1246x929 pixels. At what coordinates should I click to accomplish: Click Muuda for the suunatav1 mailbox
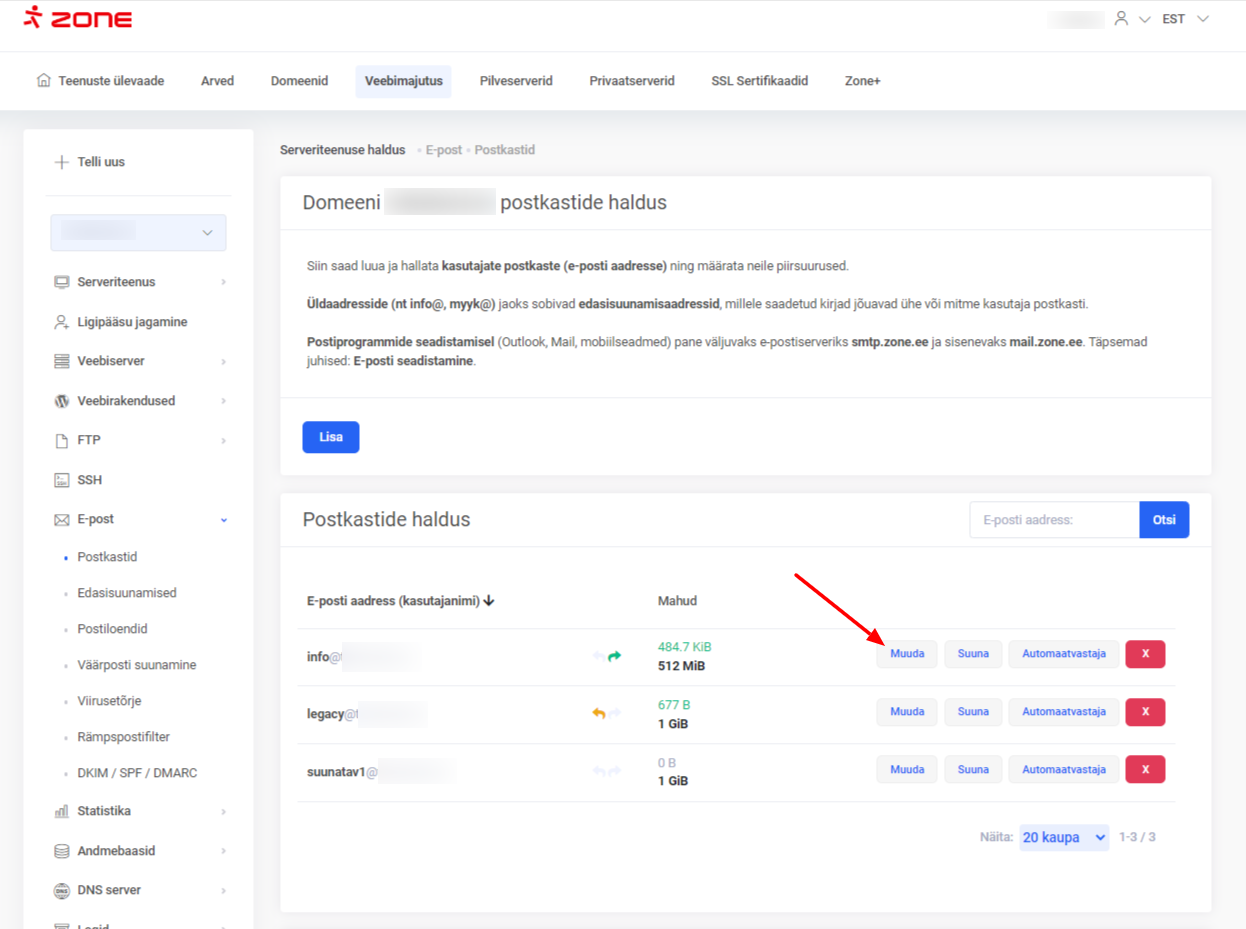907,770
